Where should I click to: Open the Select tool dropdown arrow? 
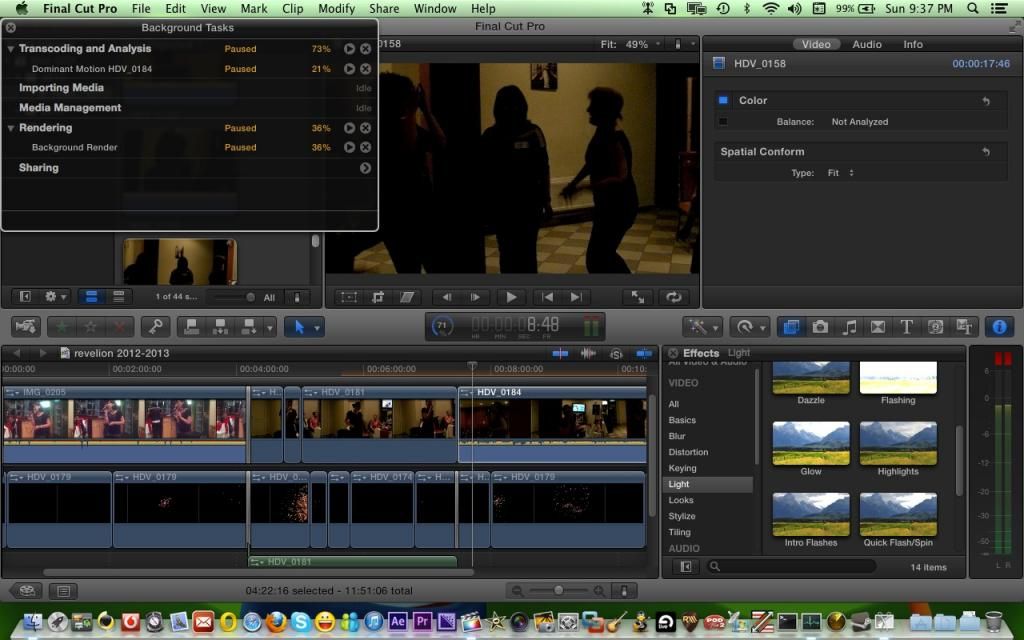click(x=317, y=327)
